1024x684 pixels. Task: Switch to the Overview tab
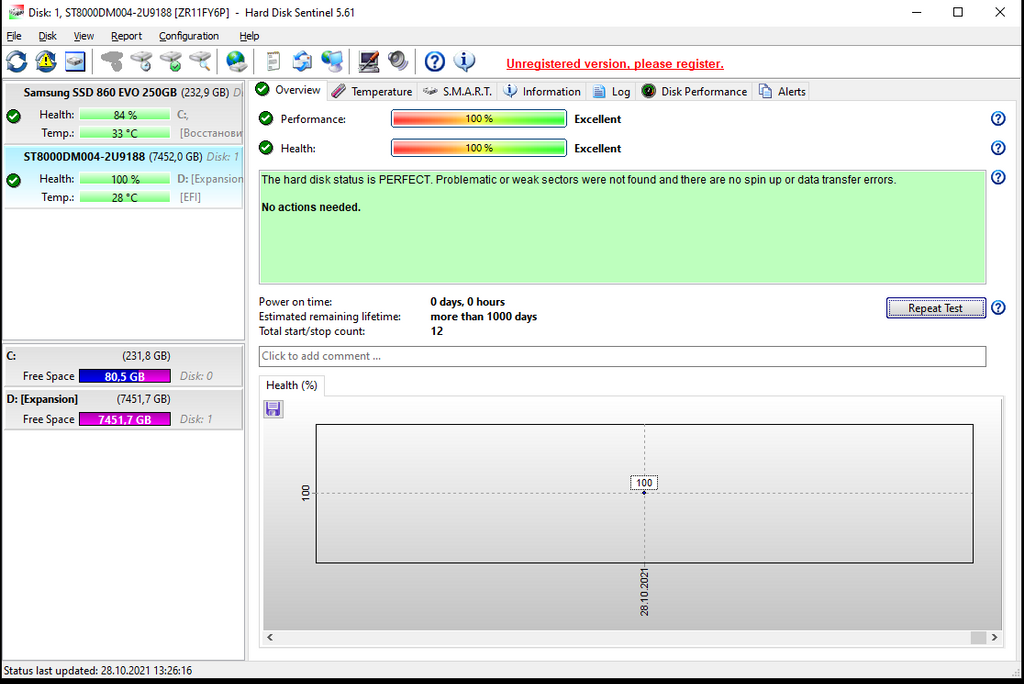[288, 90]
